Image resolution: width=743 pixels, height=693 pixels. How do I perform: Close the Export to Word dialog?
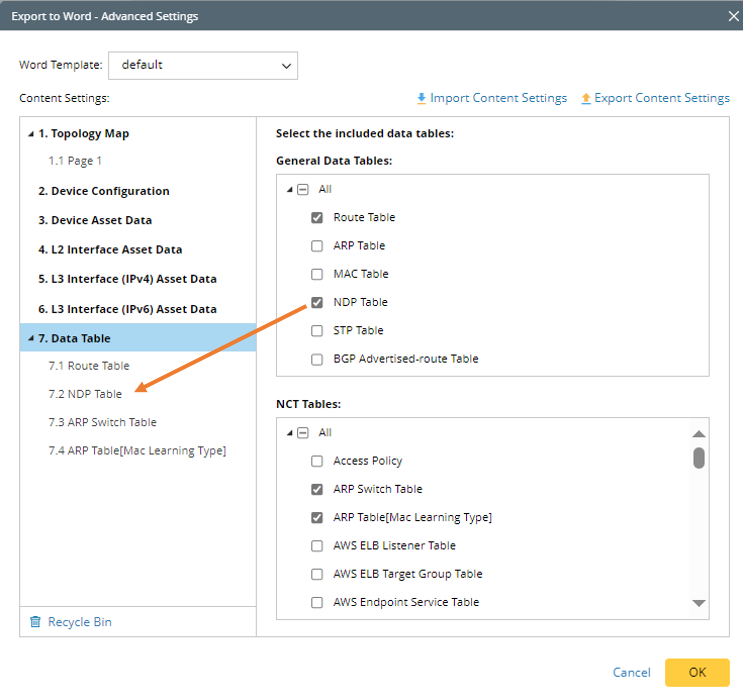pos(729,16)
